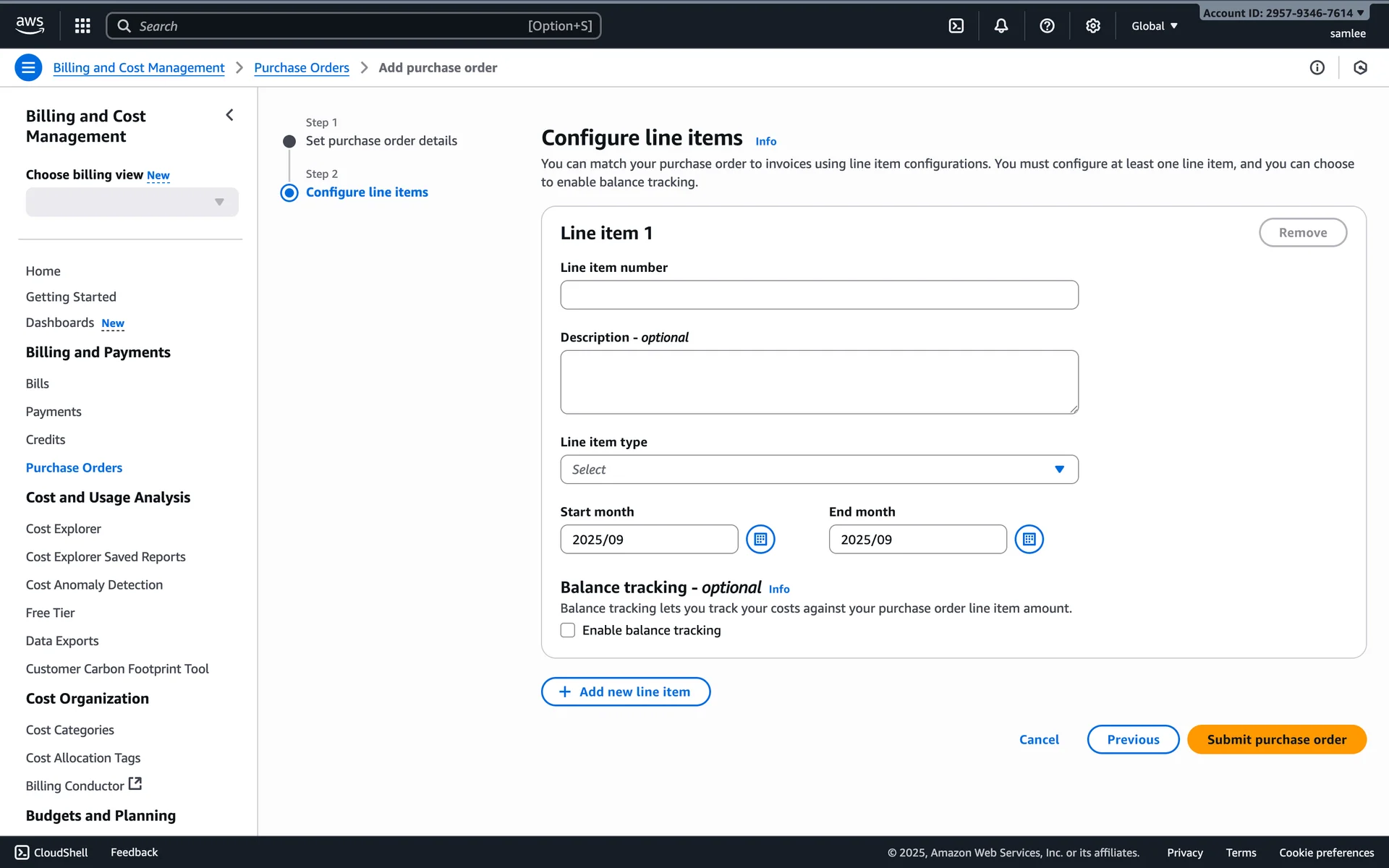Viewport: 1389px width, 868px height.
Task: Click the Purchase Orders breadcrumb link
Action: (x=302, y=67)
